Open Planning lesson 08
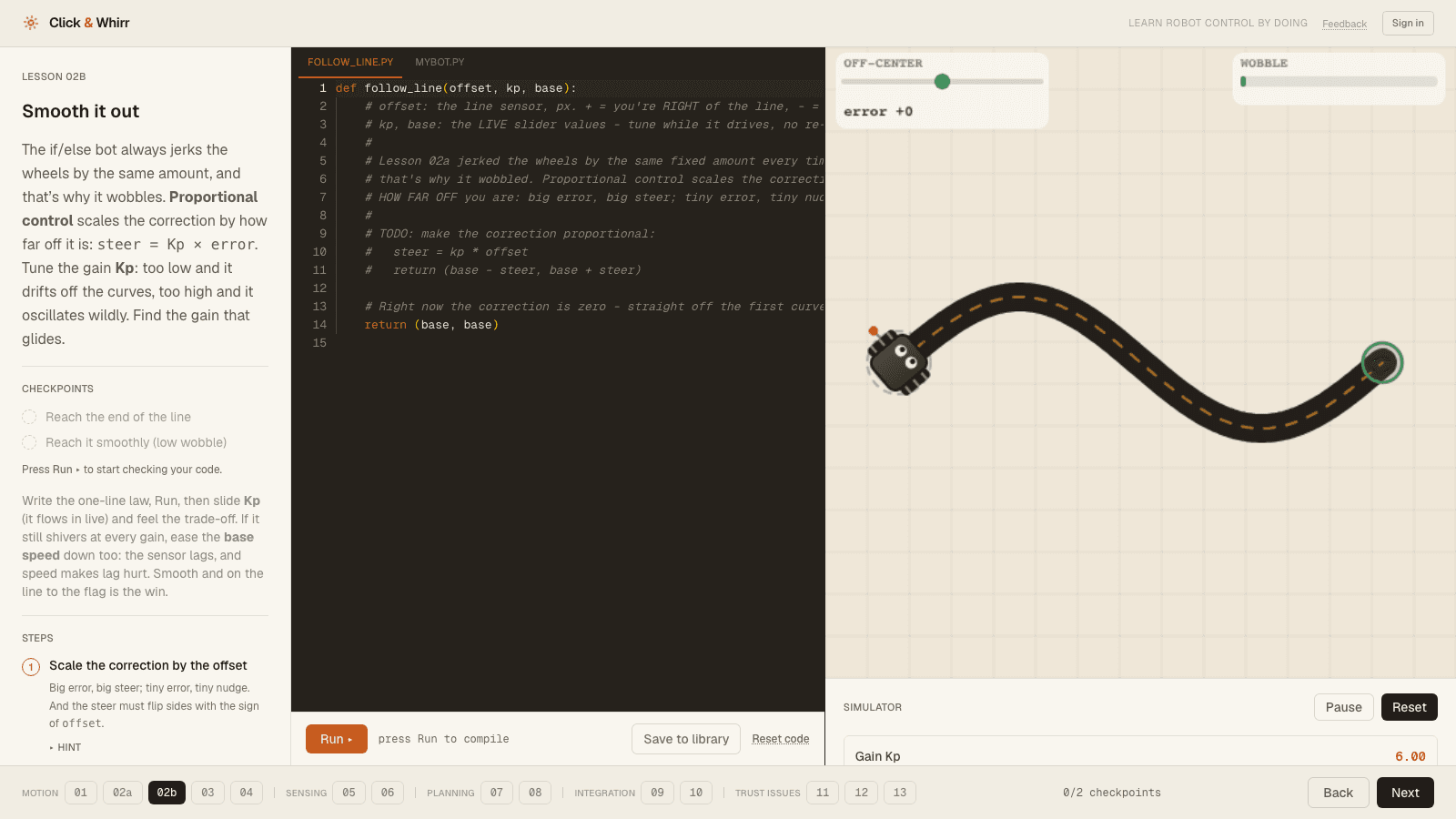Screen dimensions: 1456x819 (535, 793)
